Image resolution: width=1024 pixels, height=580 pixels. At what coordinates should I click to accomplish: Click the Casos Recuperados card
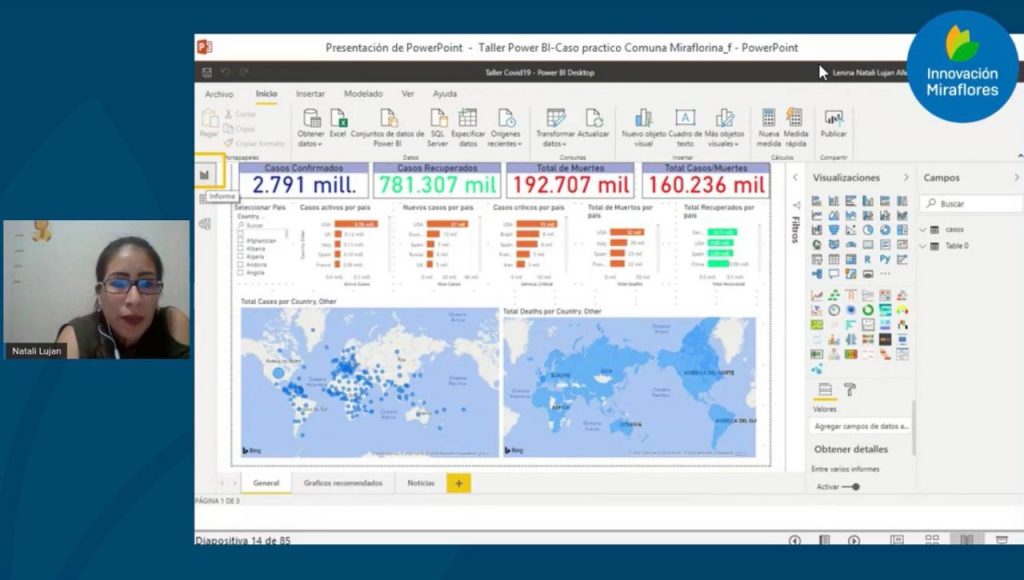pyautogui.click(x=437, y=180)
